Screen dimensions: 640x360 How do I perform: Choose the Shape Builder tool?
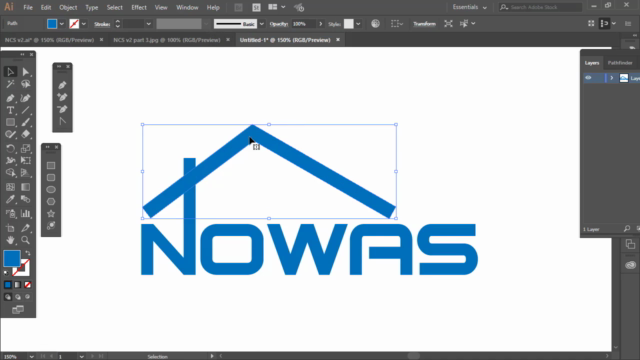[x=10, y=173]
